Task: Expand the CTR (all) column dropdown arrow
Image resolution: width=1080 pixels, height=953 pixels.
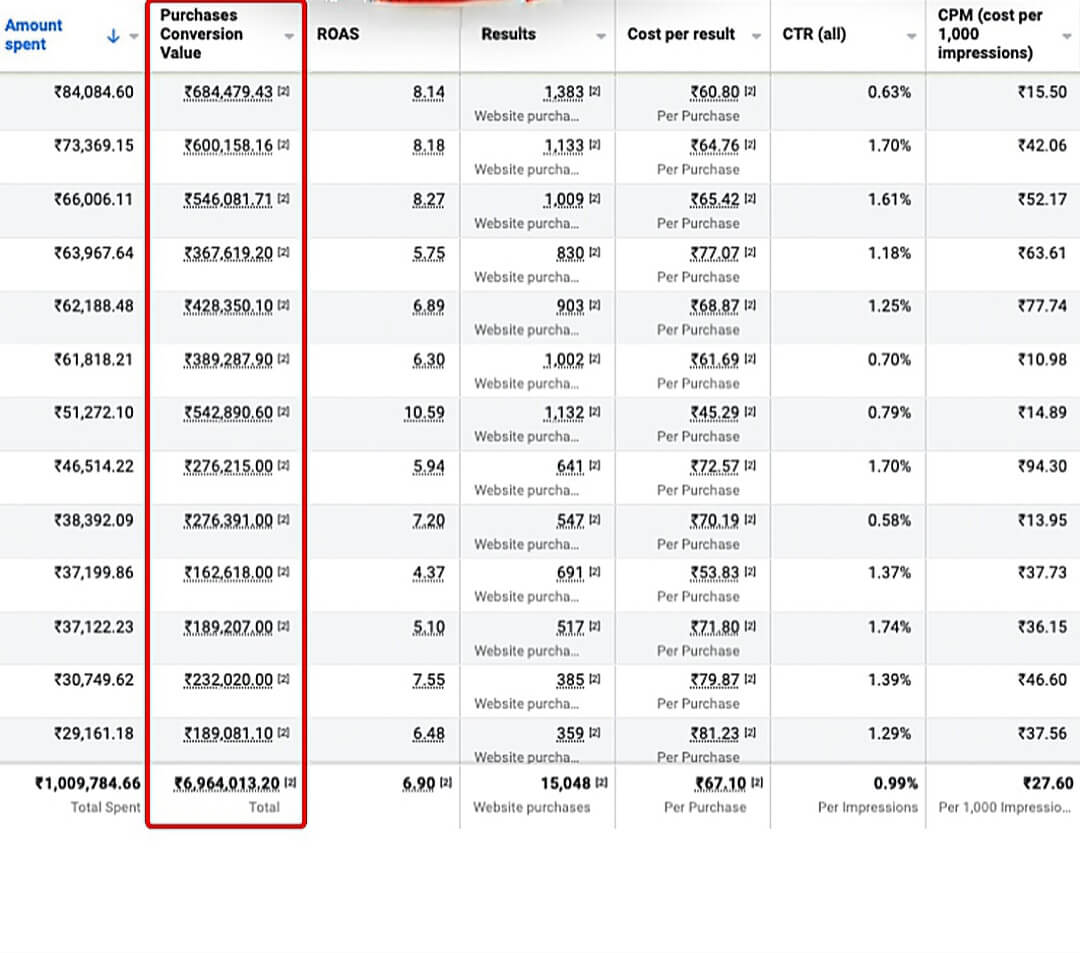Action: [911, 36]
